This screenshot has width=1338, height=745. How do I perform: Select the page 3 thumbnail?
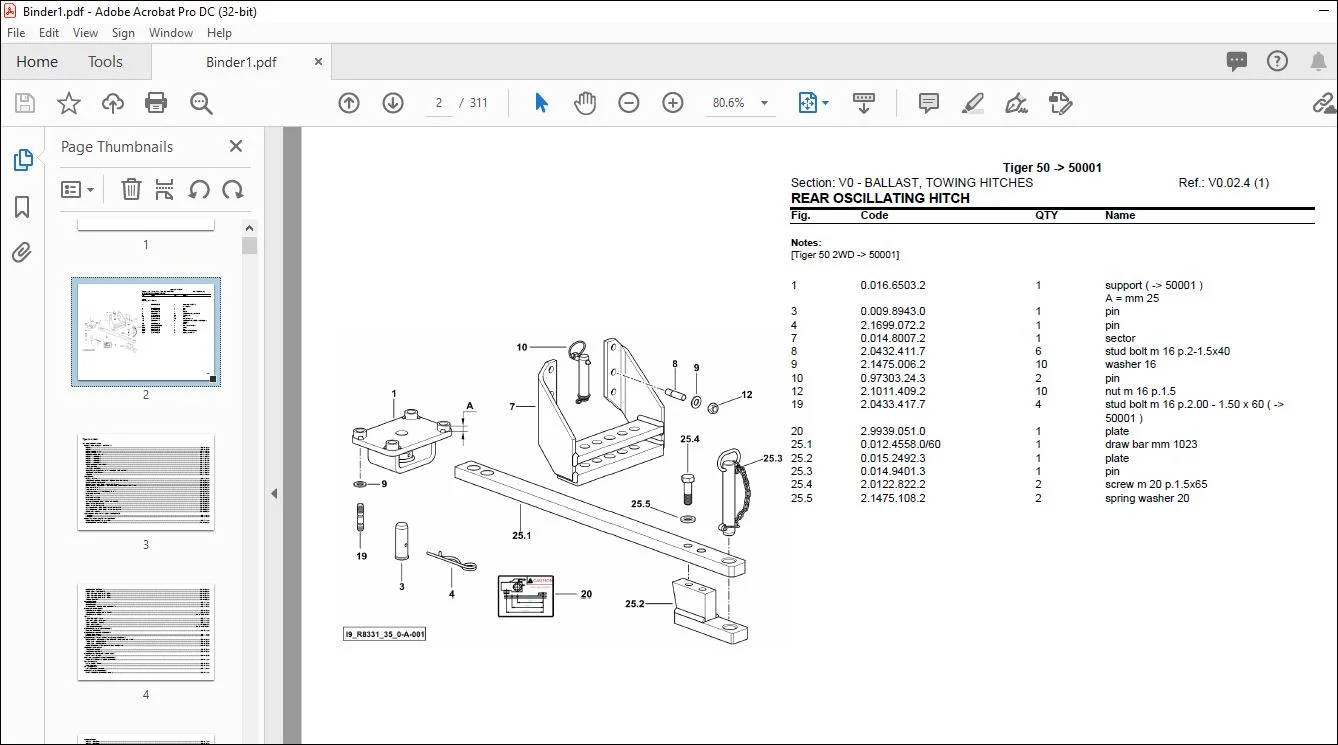(x=146, y=482)
